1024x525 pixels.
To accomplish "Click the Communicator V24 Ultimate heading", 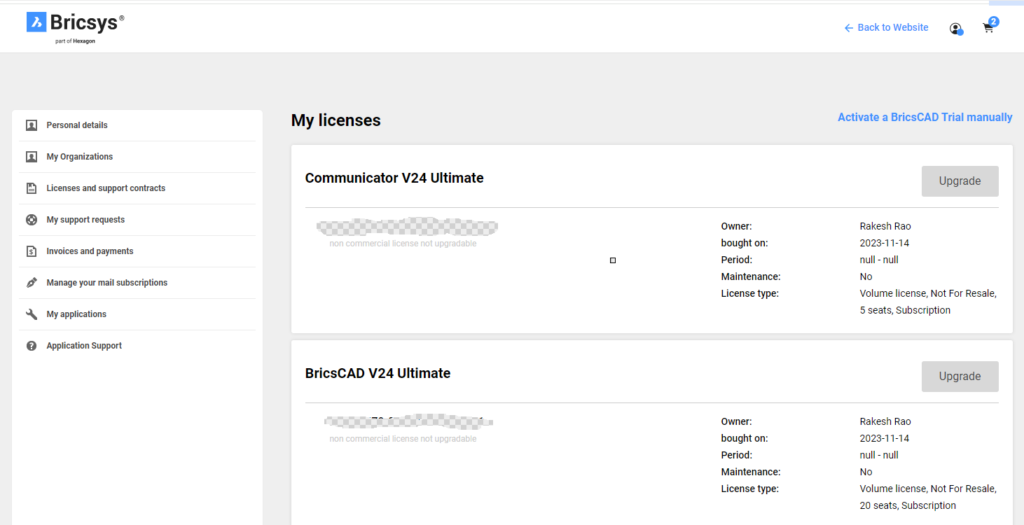I will [394, 178].
